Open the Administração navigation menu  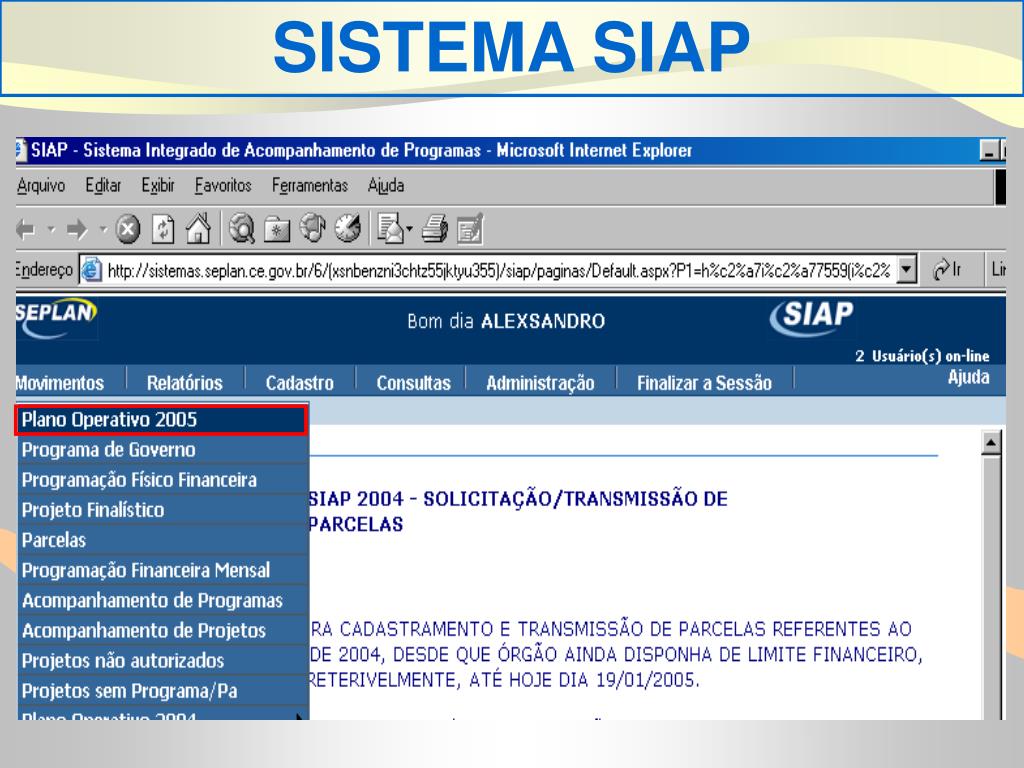pos(540,383)
